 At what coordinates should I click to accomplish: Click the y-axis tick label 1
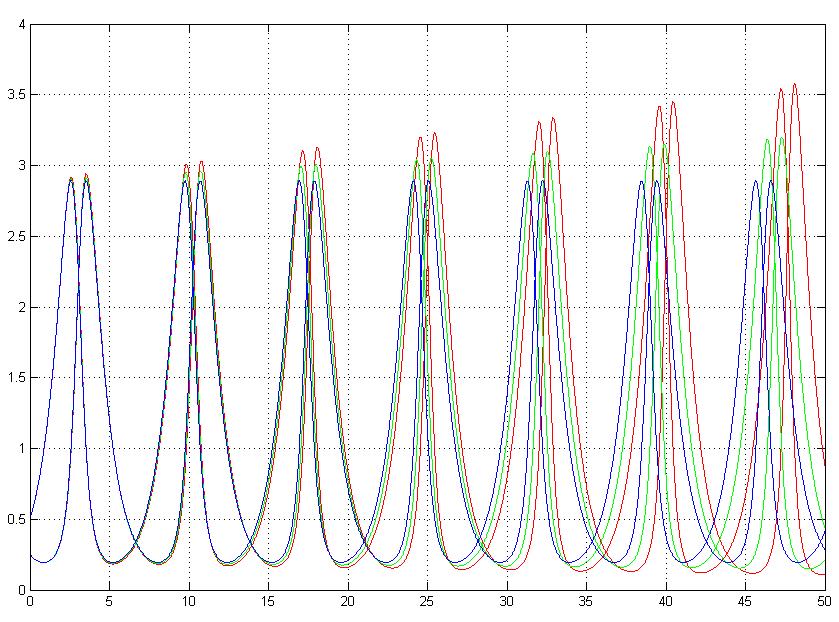(x=21, y=449)
